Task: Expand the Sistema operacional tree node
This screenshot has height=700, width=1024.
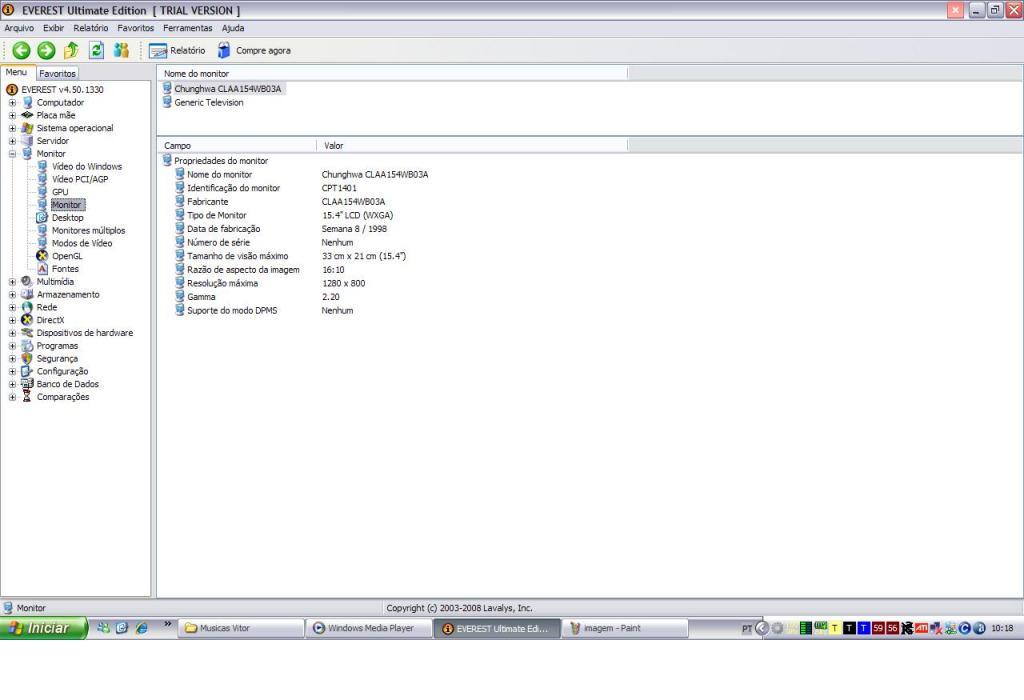Action: click(x=12, y=128)
